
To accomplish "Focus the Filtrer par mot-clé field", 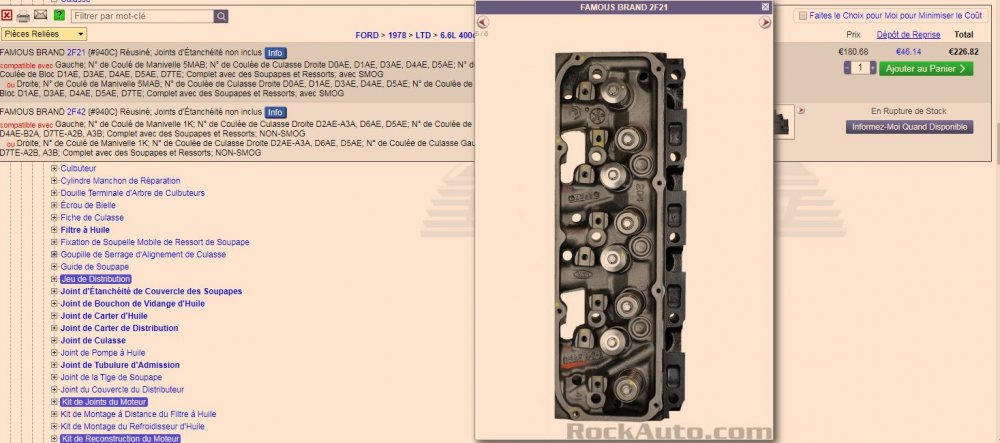I will (142, 16).
